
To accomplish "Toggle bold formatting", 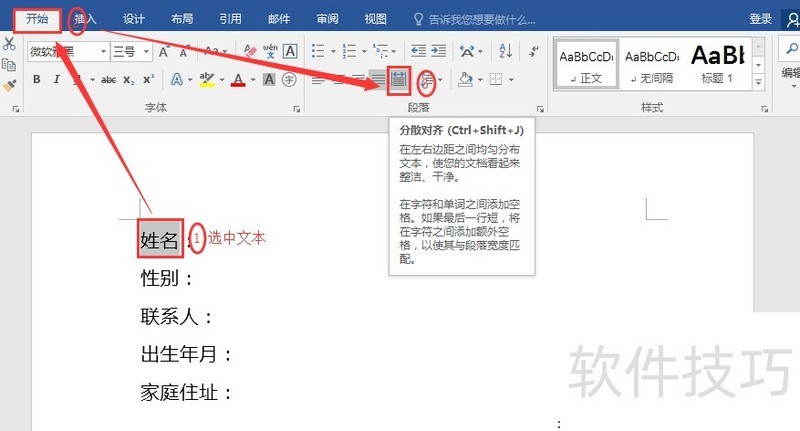I will point(37,80).
